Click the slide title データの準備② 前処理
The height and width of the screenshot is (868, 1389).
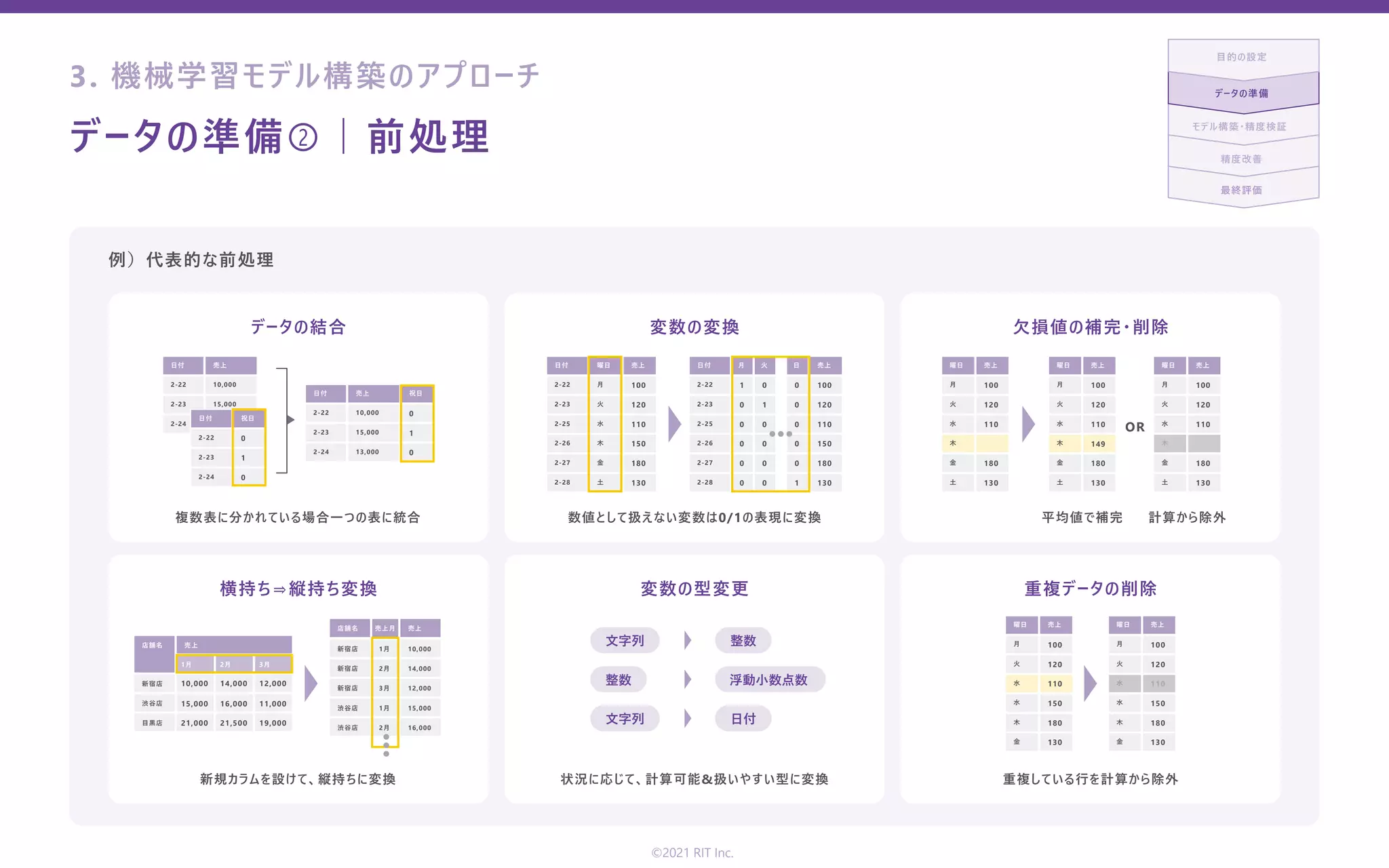pyautogui.click(x=279, y=136)
